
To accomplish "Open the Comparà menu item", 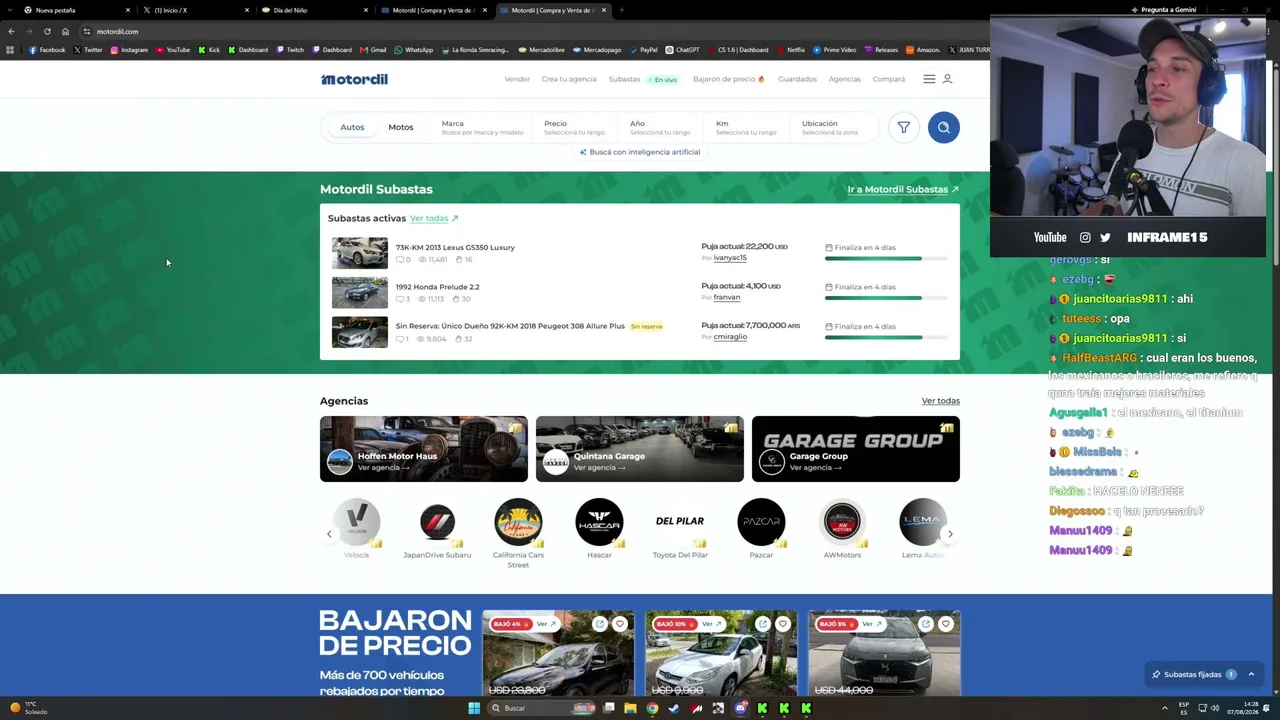I will pyautogui.click(x=889, y=79).
